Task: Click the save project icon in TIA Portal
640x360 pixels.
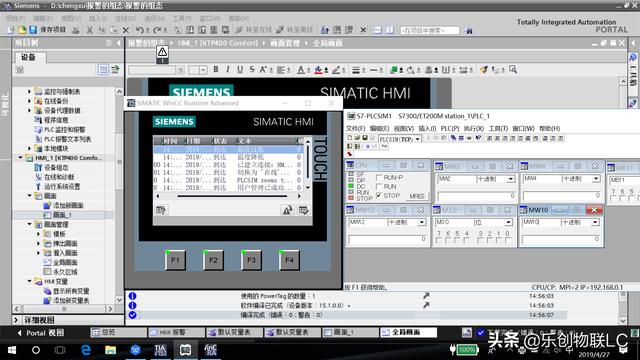Action: 33,30
